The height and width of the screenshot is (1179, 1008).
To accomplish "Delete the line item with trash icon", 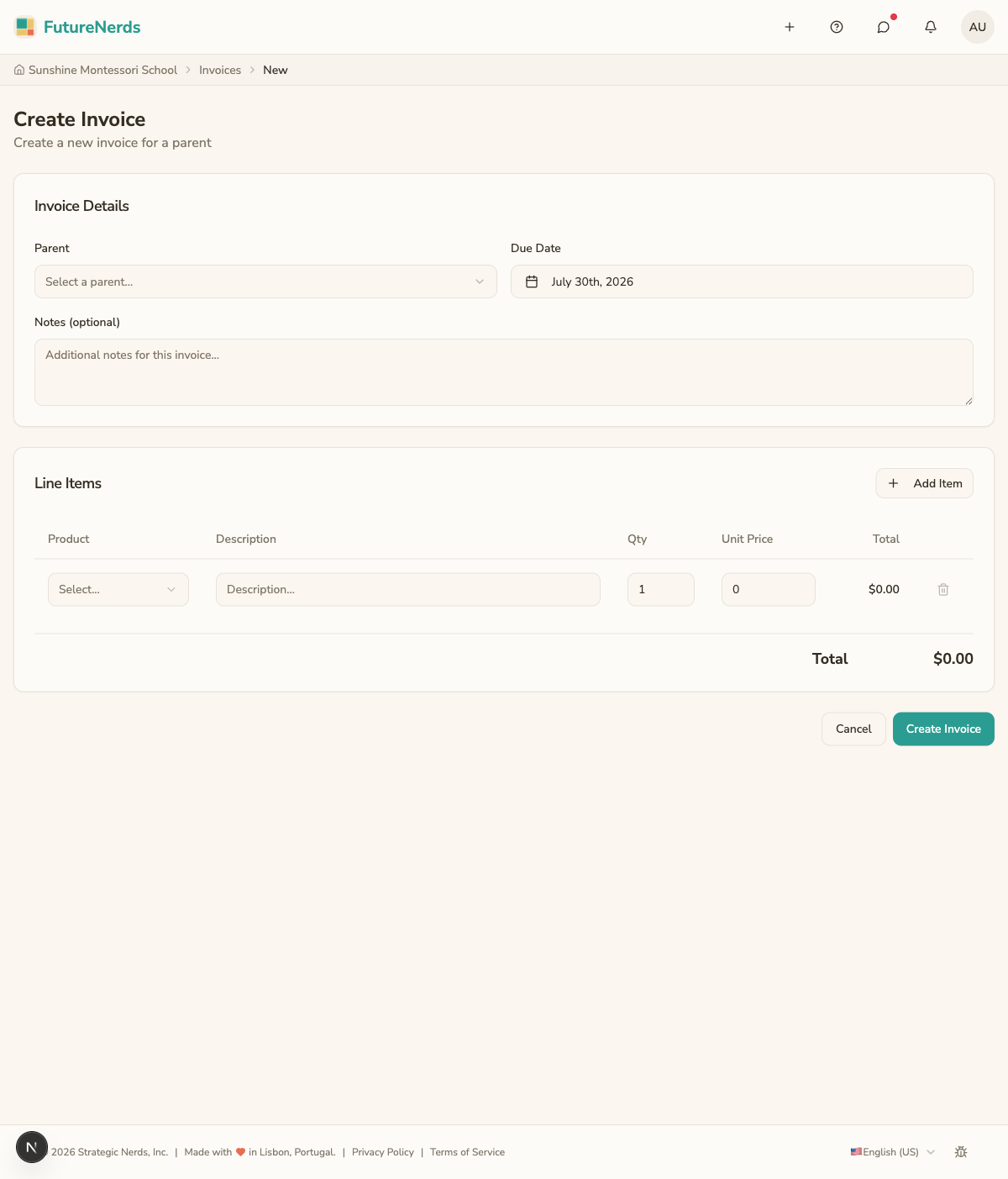I will (x=943, y=589).
